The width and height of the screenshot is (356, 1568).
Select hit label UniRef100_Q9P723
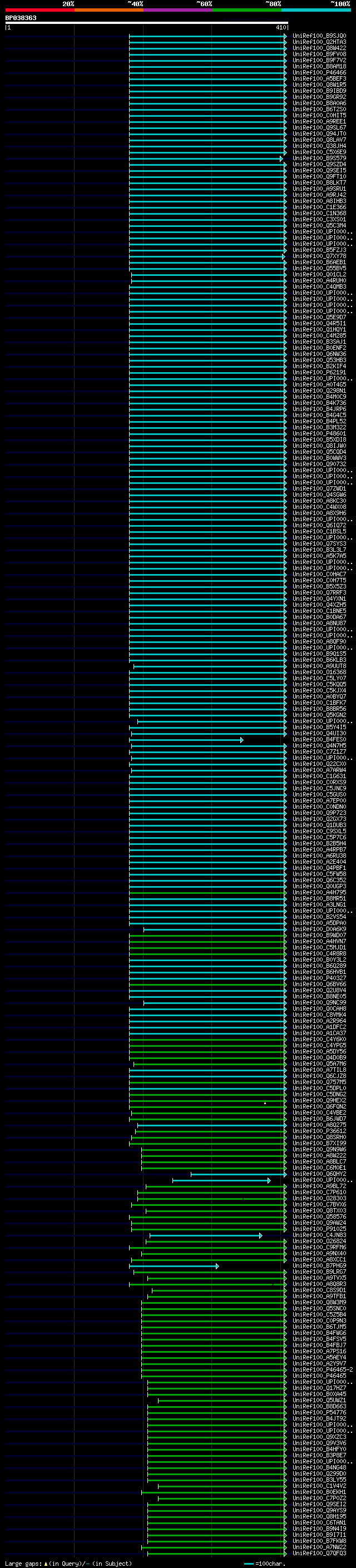319,813
